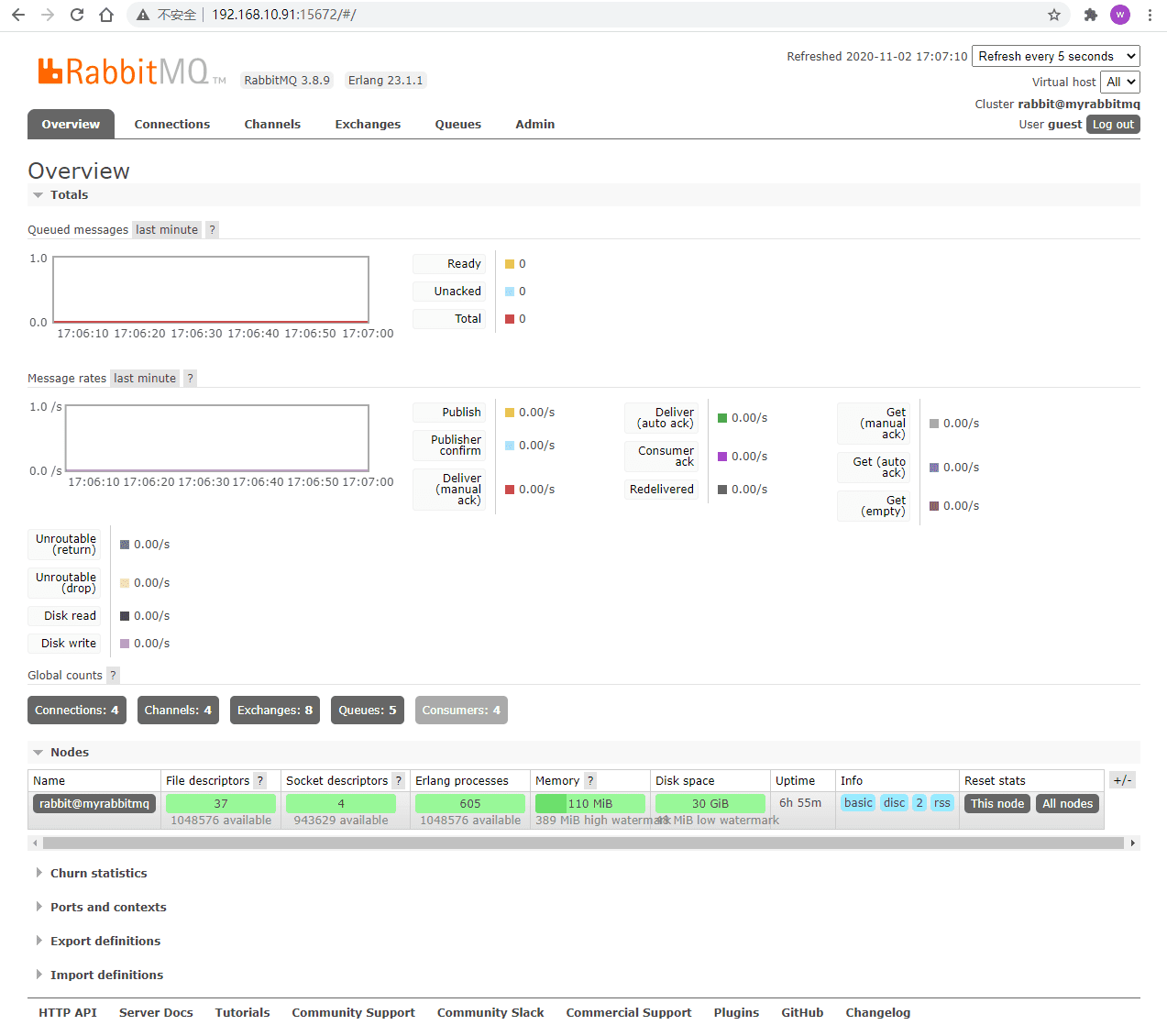Click the Total red color swatch
The height and width of the screenshot is (1036, 1167).
click(510, 319)
